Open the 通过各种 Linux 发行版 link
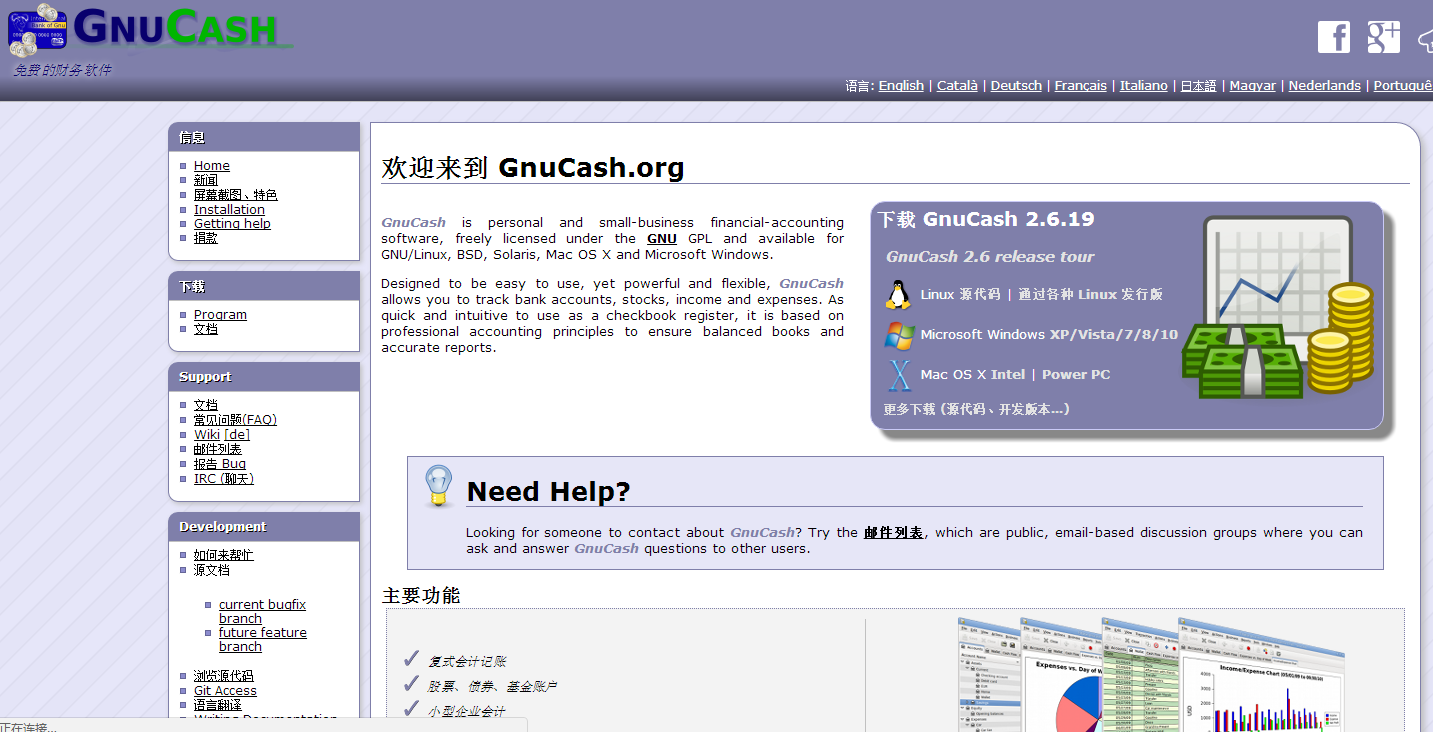Viewport: 1433px width, 732px height. coord(1091,295)
